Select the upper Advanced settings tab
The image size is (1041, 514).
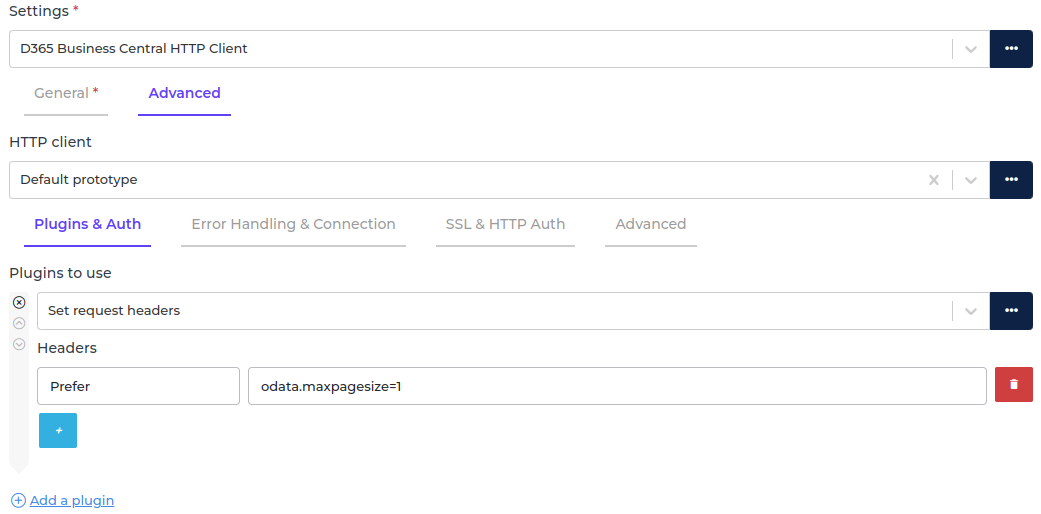coord(184,93)
